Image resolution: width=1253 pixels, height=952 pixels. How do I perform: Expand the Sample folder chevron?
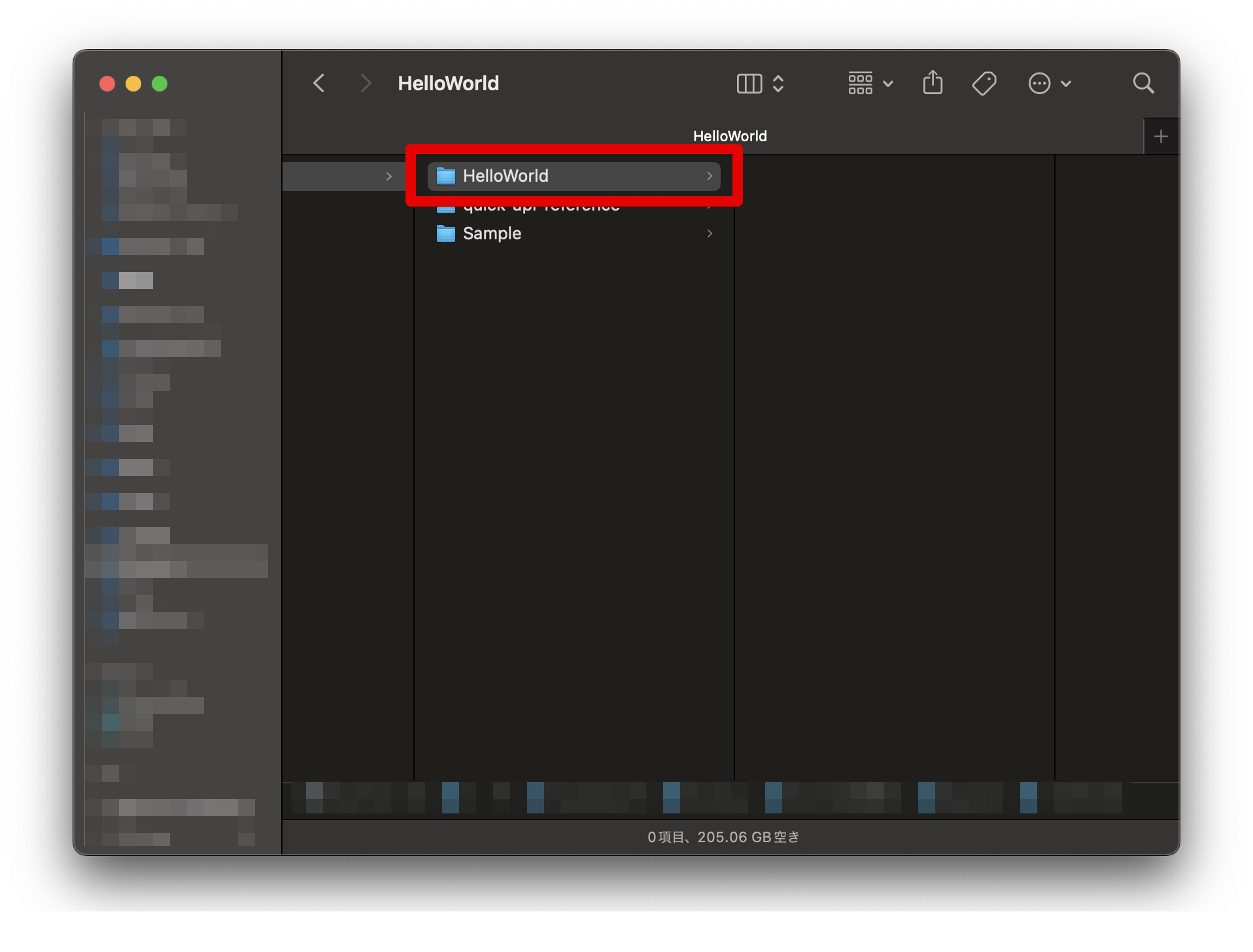(710, 233)
